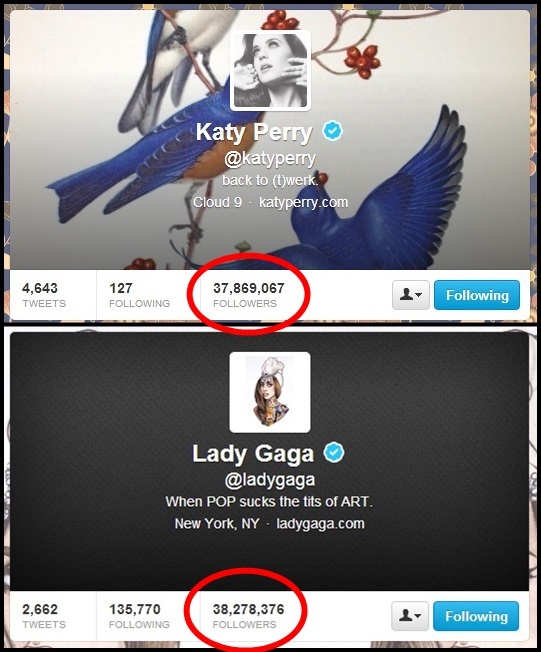The height and width of the screenshot is (652, 541).
Task: Open the ladygaga.com website link
Action: tap(320, 524)
